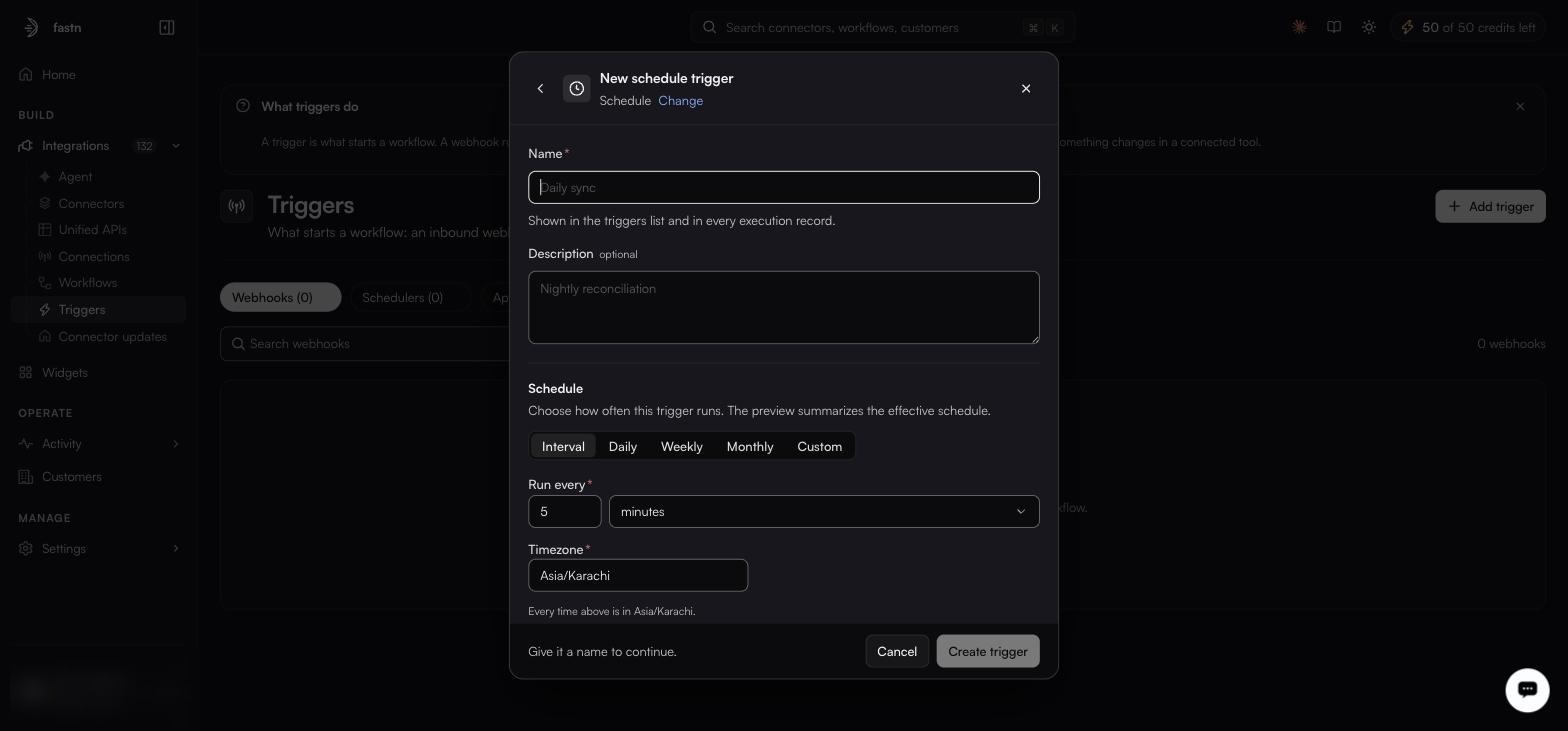Viewport: 1568px width, 731px height.
Task: Collapse the Integrations section chevron
Action: pyautogui.click(x=176, y=146)
